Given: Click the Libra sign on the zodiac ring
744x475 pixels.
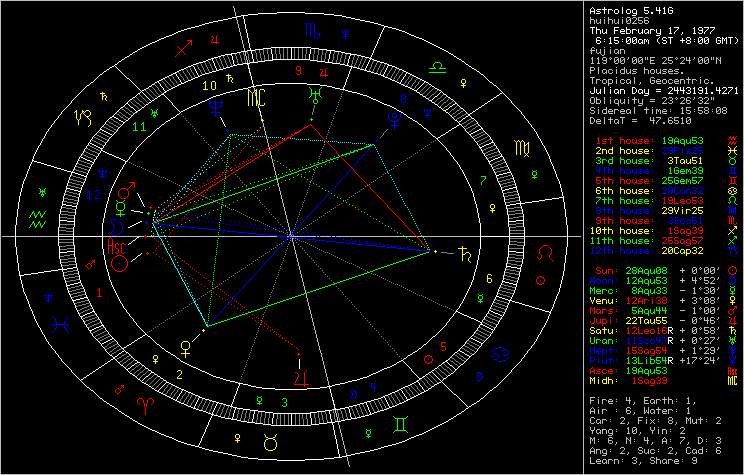Looking at the screenshot, I should (x=437, y=65).
